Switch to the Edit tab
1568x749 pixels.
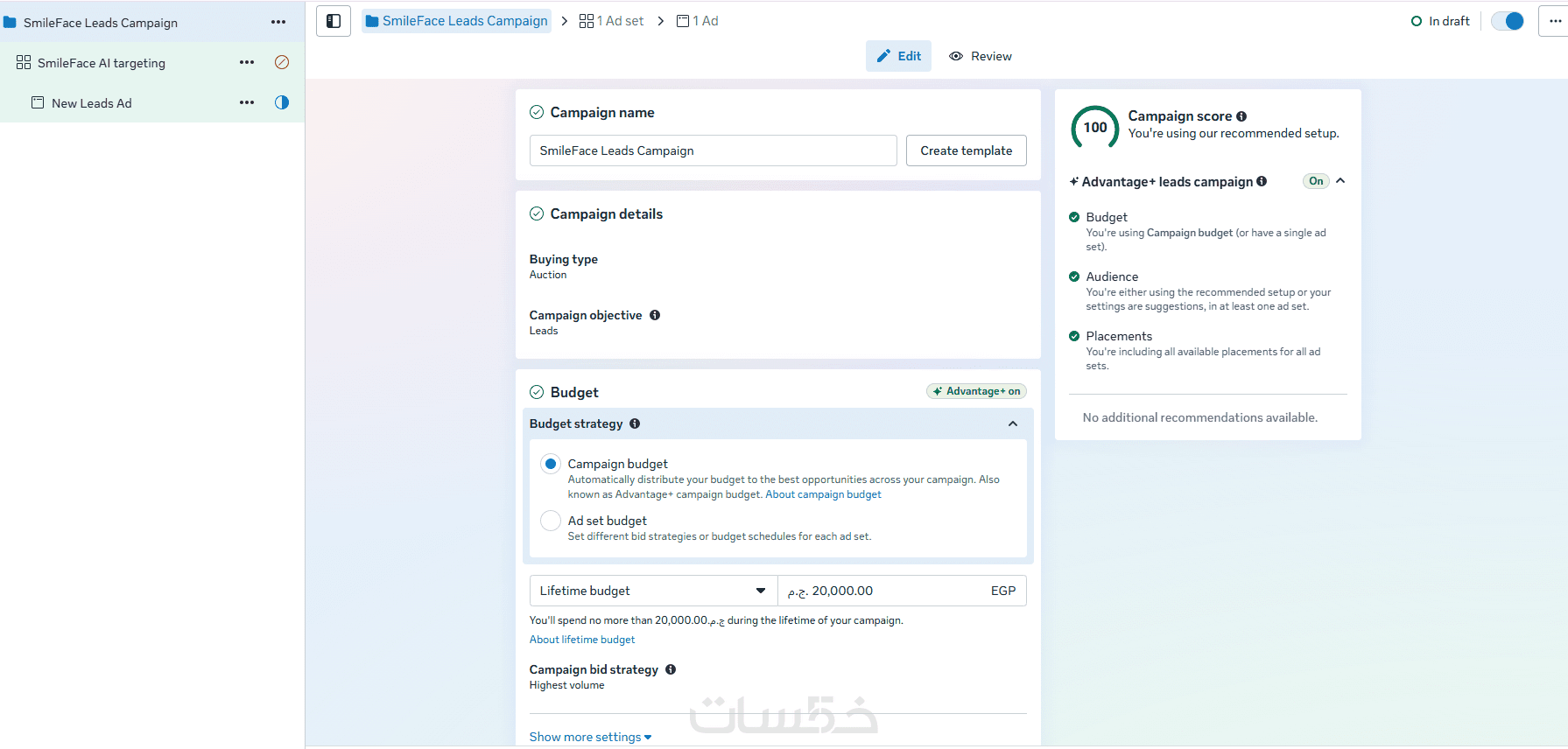899,56
